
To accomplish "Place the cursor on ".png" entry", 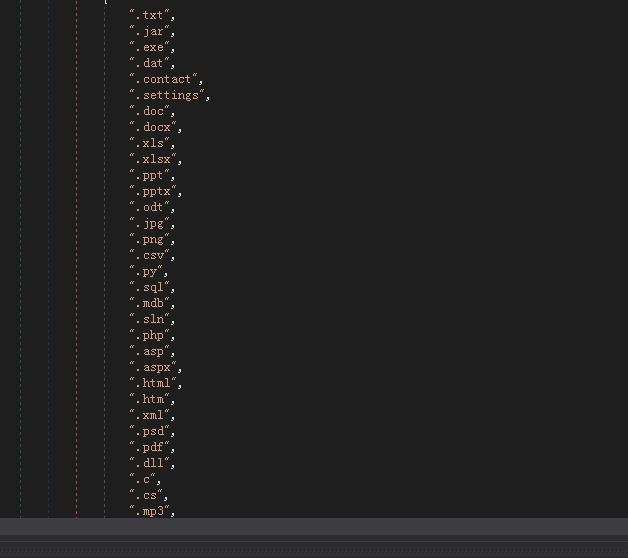I will click(x=149, y=240).
